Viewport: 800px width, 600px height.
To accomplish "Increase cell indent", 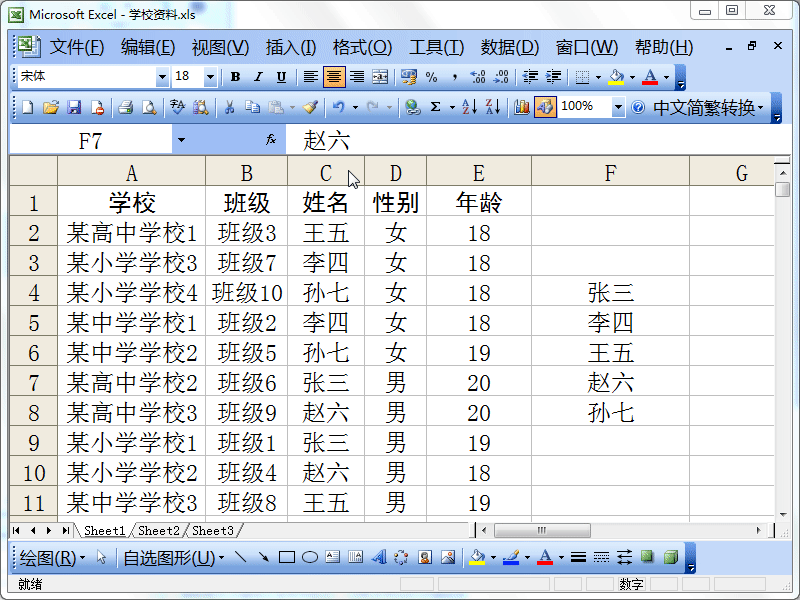I will [x=553, y=77].
